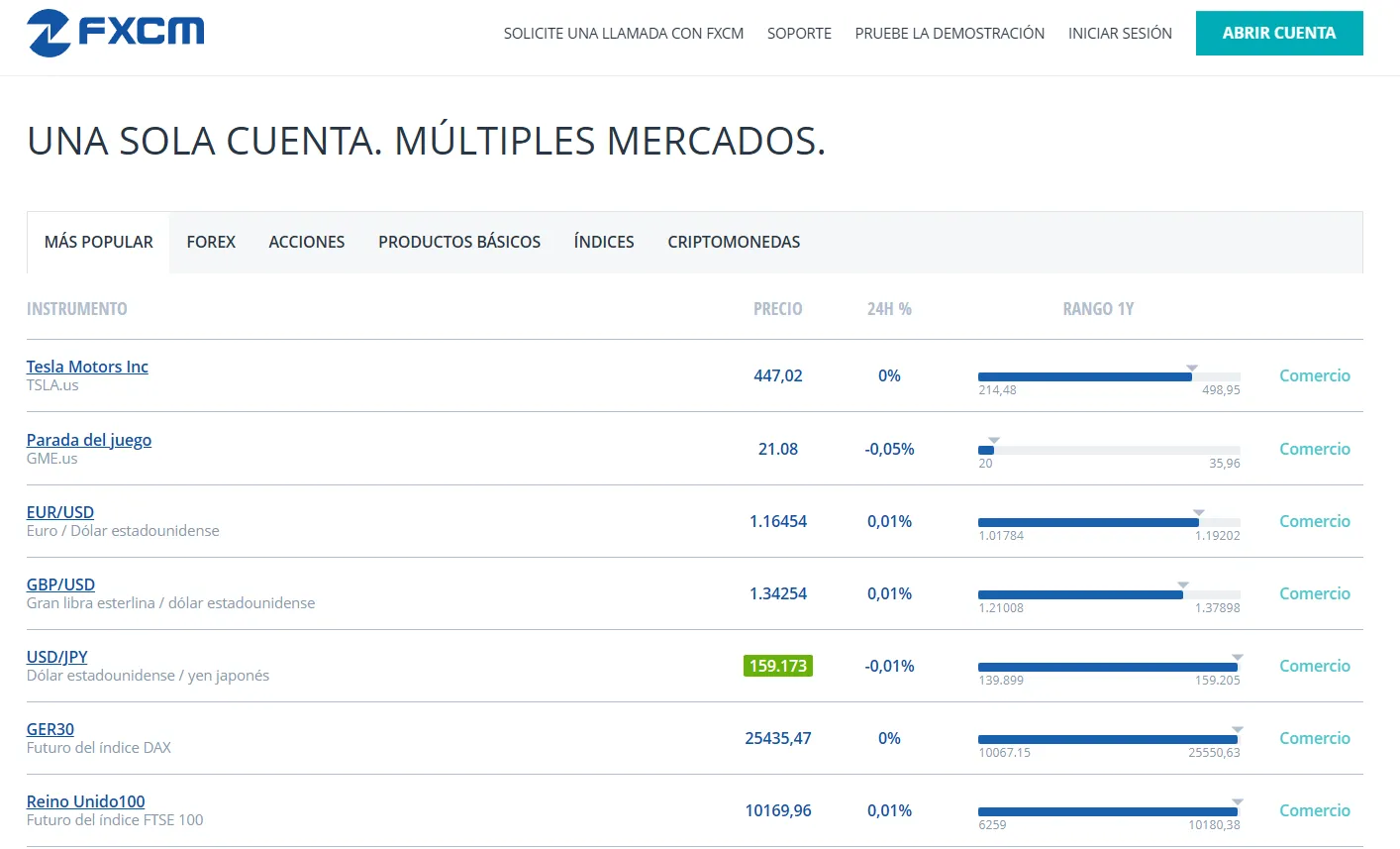Screen dimensions: 1400x849
Task: Click GME.us 1Y range bar
Action: (x=1109, y=451)
